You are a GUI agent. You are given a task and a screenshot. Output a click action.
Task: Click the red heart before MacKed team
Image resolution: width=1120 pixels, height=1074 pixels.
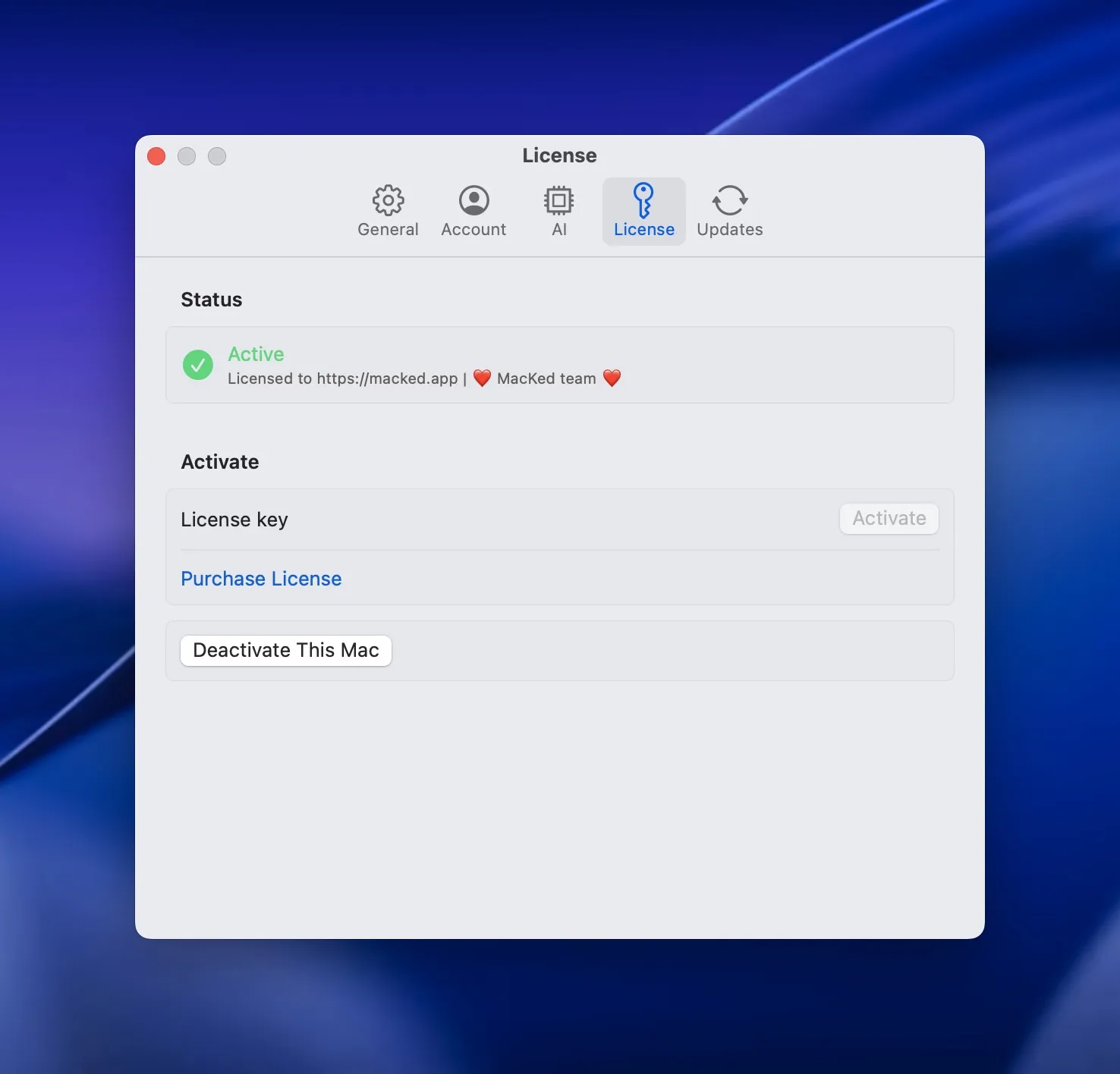pos(482,378)
